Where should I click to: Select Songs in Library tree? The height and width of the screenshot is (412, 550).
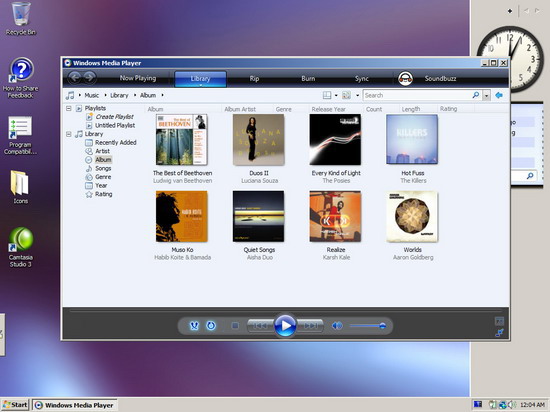103,168
